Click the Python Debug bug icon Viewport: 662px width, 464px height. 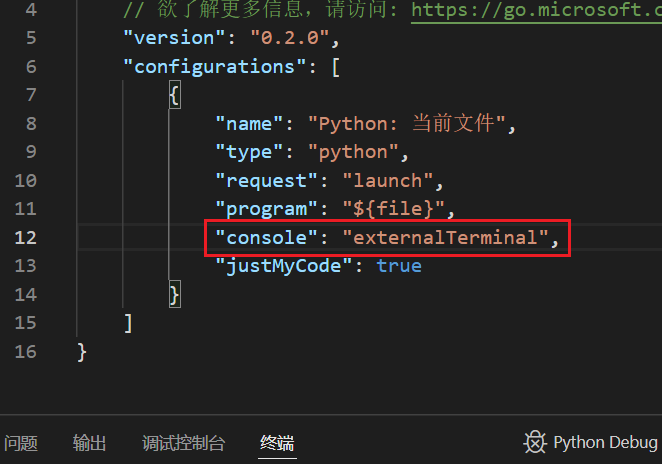pos(535,443)
